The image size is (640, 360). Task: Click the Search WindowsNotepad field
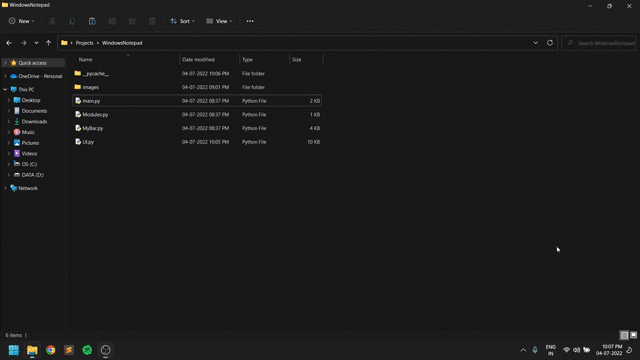[599, 43]
